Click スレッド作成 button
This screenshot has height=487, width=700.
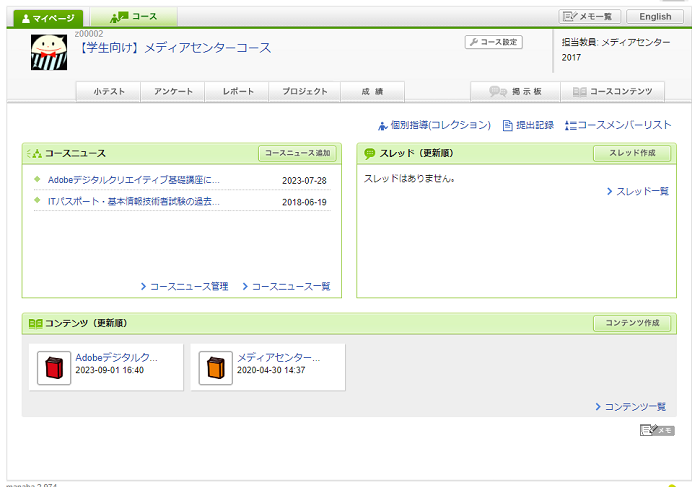(632, 153)
